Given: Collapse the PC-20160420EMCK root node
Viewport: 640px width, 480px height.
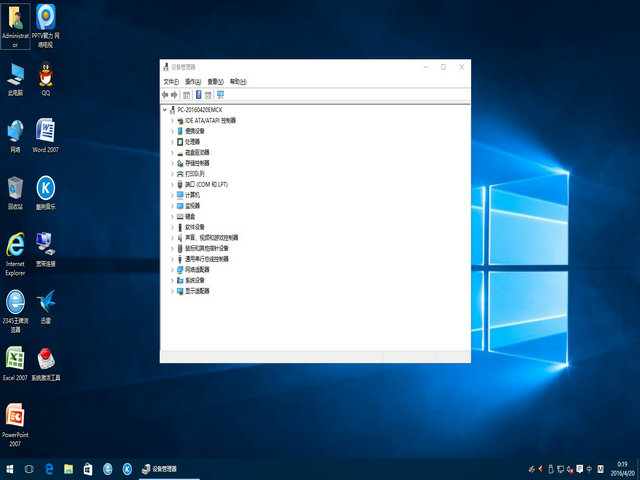Looking at the screenshot, I should coord(165,110).
